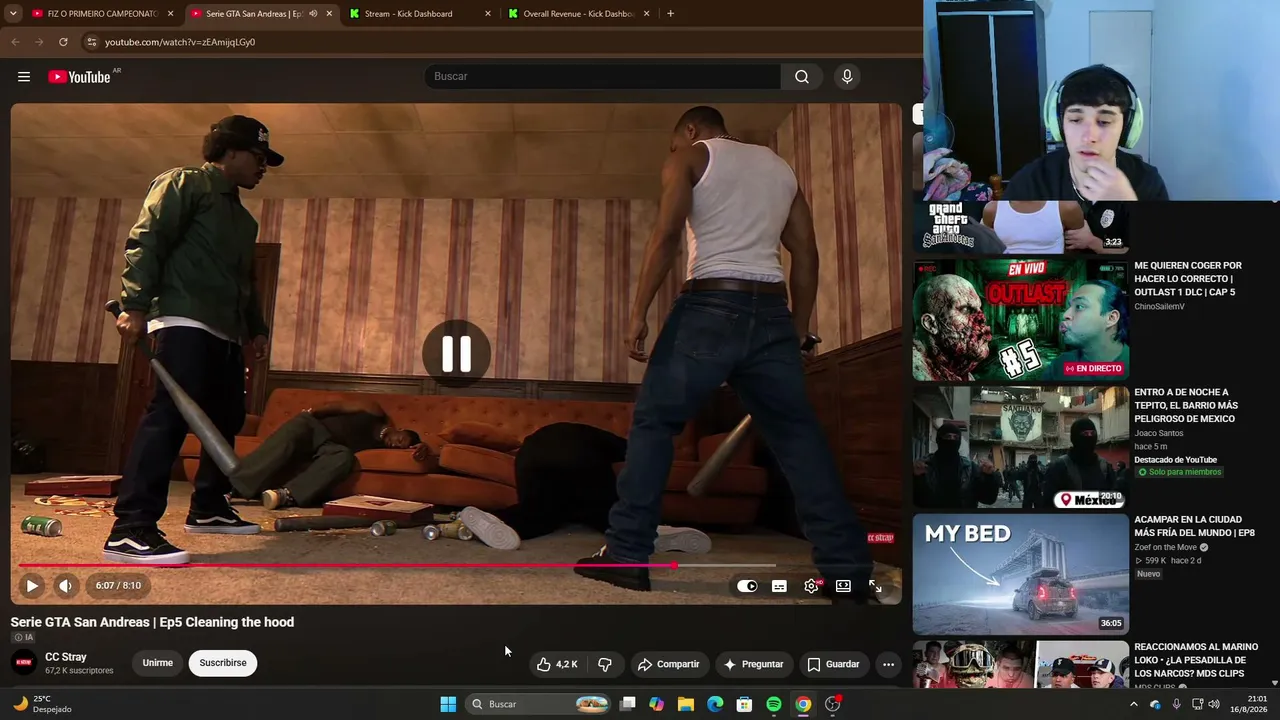1280x720 pixels.
Task: Open Microsoft Edge from the taskbar
Action: [x=715, y=704]
